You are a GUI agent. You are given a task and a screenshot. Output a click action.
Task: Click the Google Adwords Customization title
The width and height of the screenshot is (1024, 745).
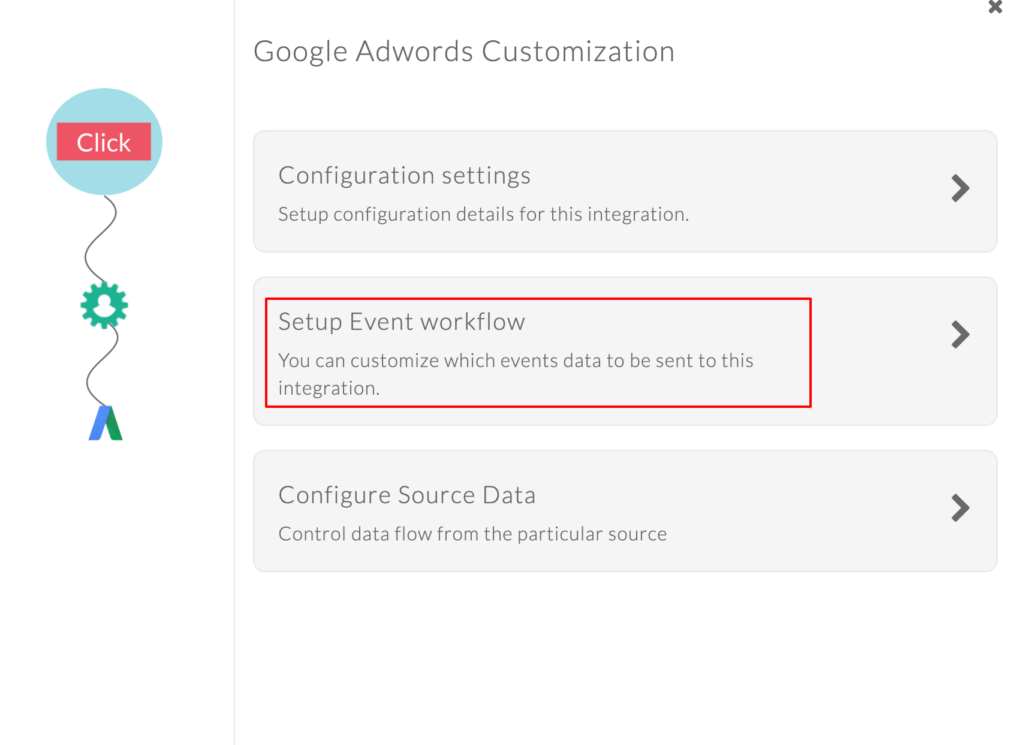click(464, 51)
